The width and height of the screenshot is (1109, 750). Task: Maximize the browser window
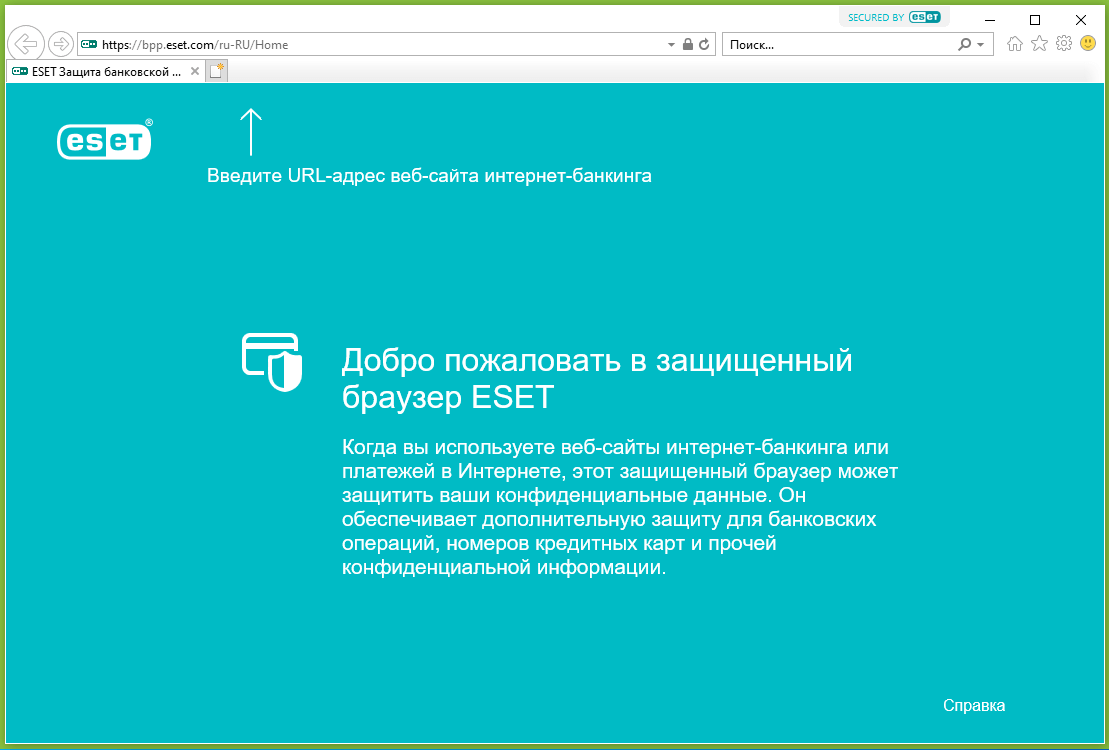(1035, 20)
